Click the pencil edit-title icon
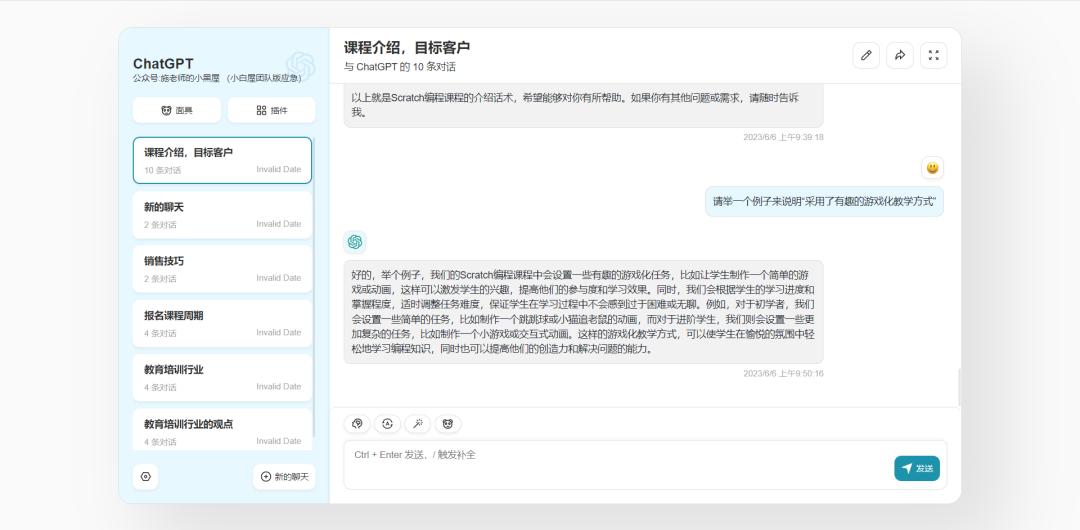Image resolution: width=1080 pixels, height=530 pixels. [x=866, y=55]
